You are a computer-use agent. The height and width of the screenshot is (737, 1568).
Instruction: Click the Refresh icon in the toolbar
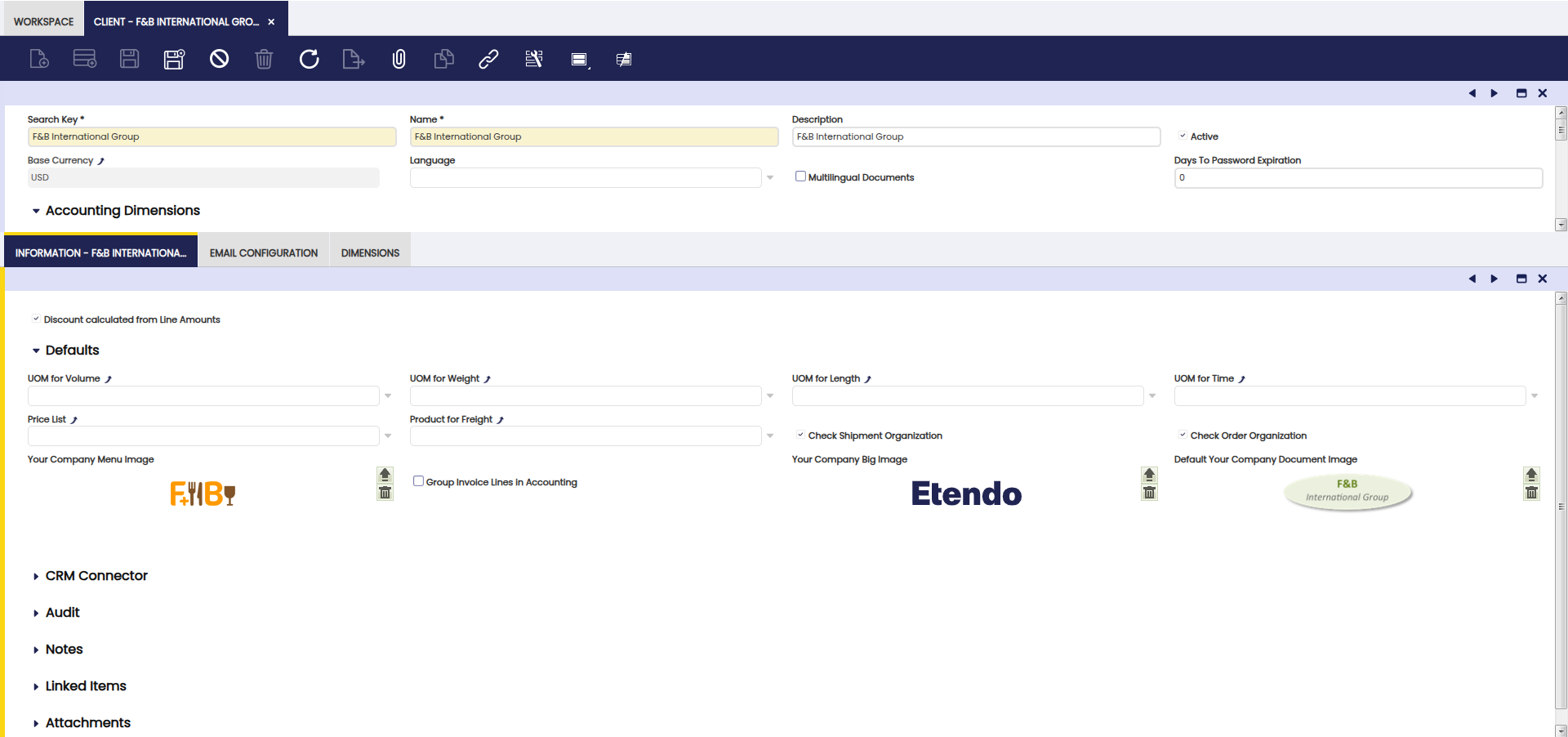pos(309,59)
